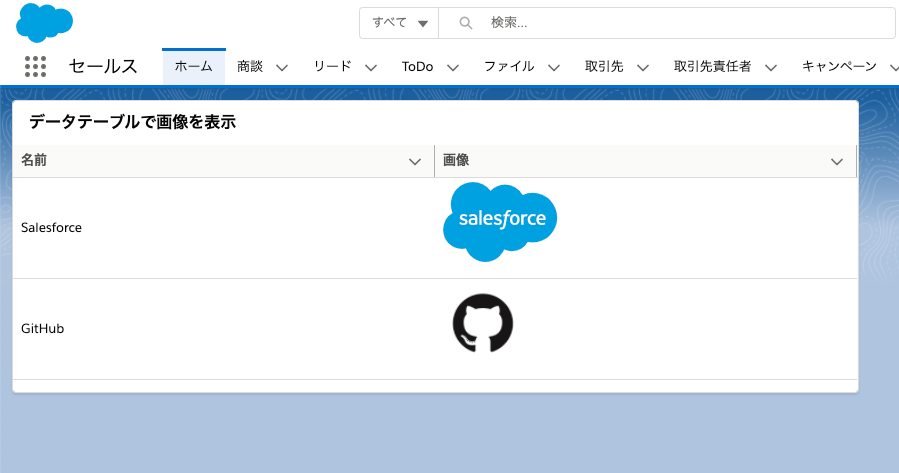Click the GitHub Octocat logo image

pos(483,323)
